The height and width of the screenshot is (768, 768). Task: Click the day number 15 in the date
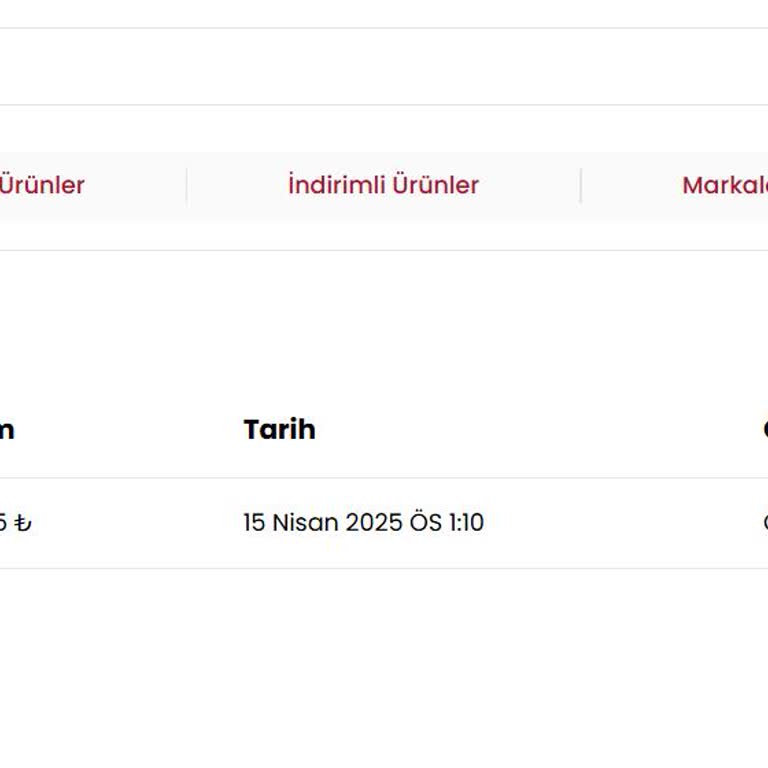(254, 523)
